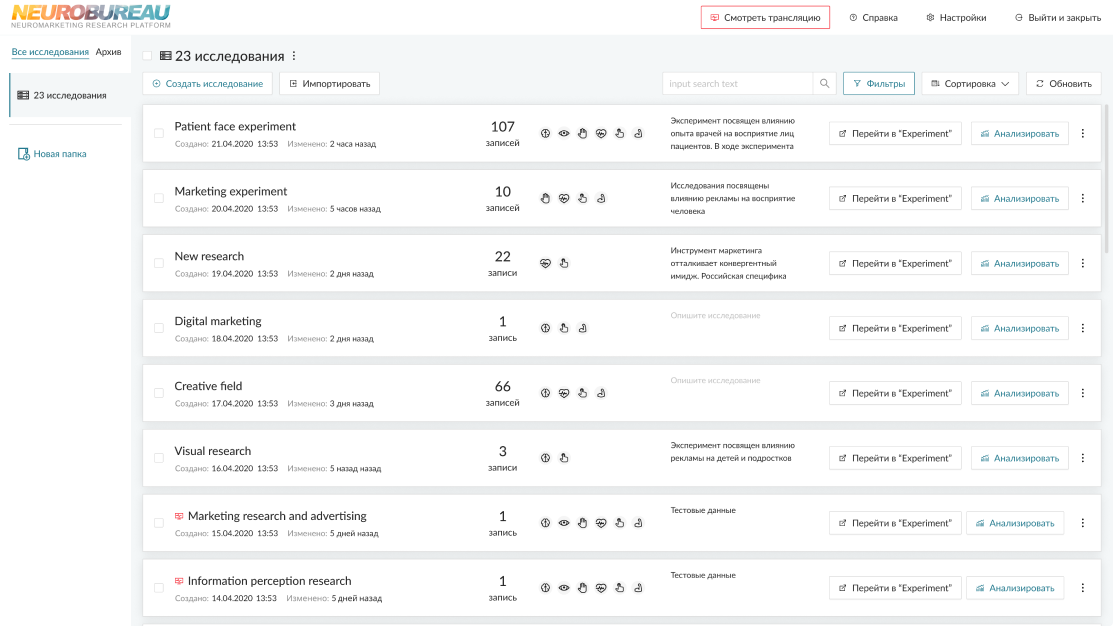Click the heartbeat icon in Marketing experiment row
Image resolution: width=1113 pixels, height=626 pixels.
(564, 198)
